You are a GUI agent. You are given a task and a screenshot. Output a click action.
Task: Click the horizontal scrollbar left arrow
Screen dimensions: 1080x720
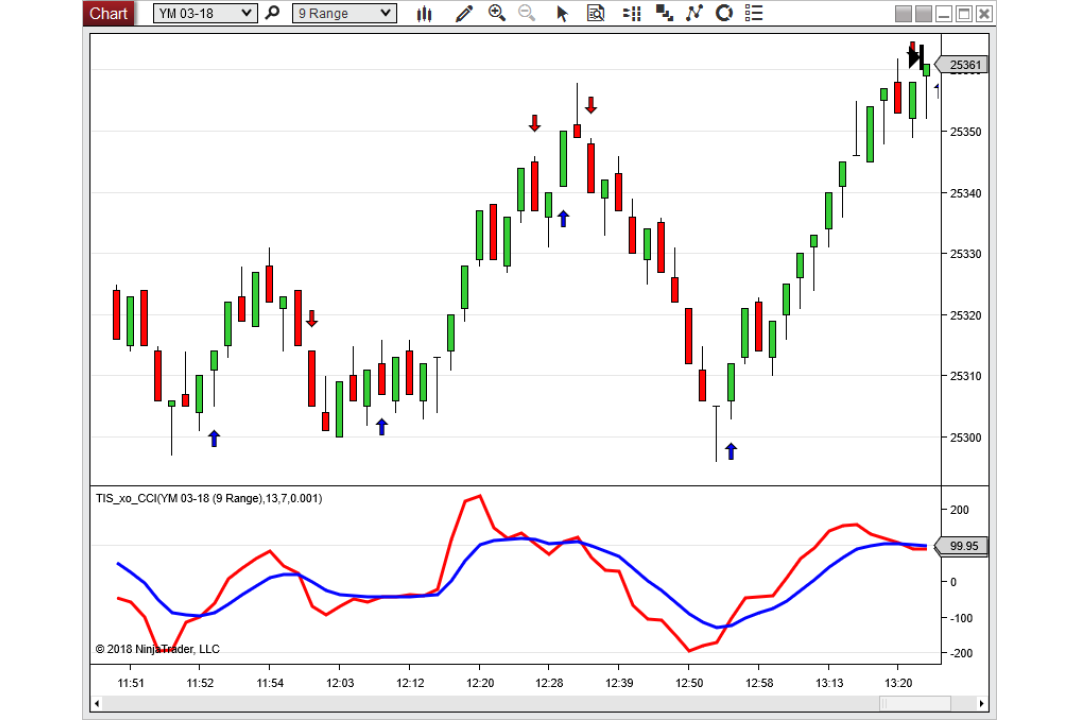point(97,703)
